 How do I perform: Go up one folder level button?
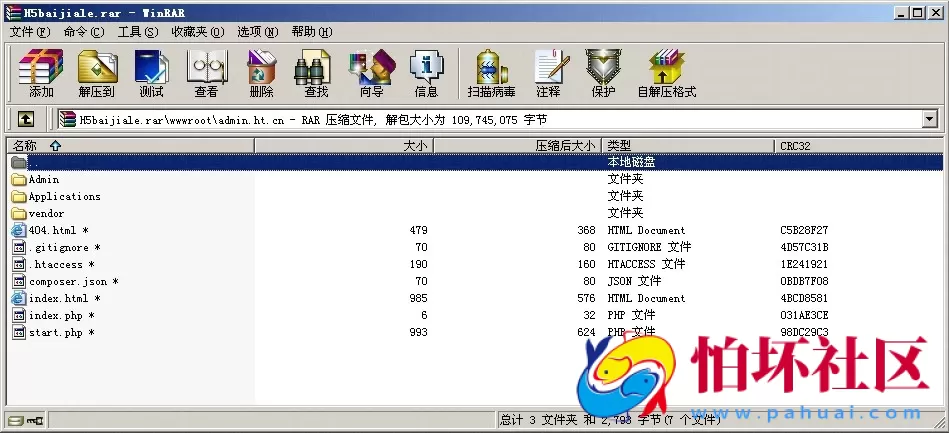[x=25, y=119]
